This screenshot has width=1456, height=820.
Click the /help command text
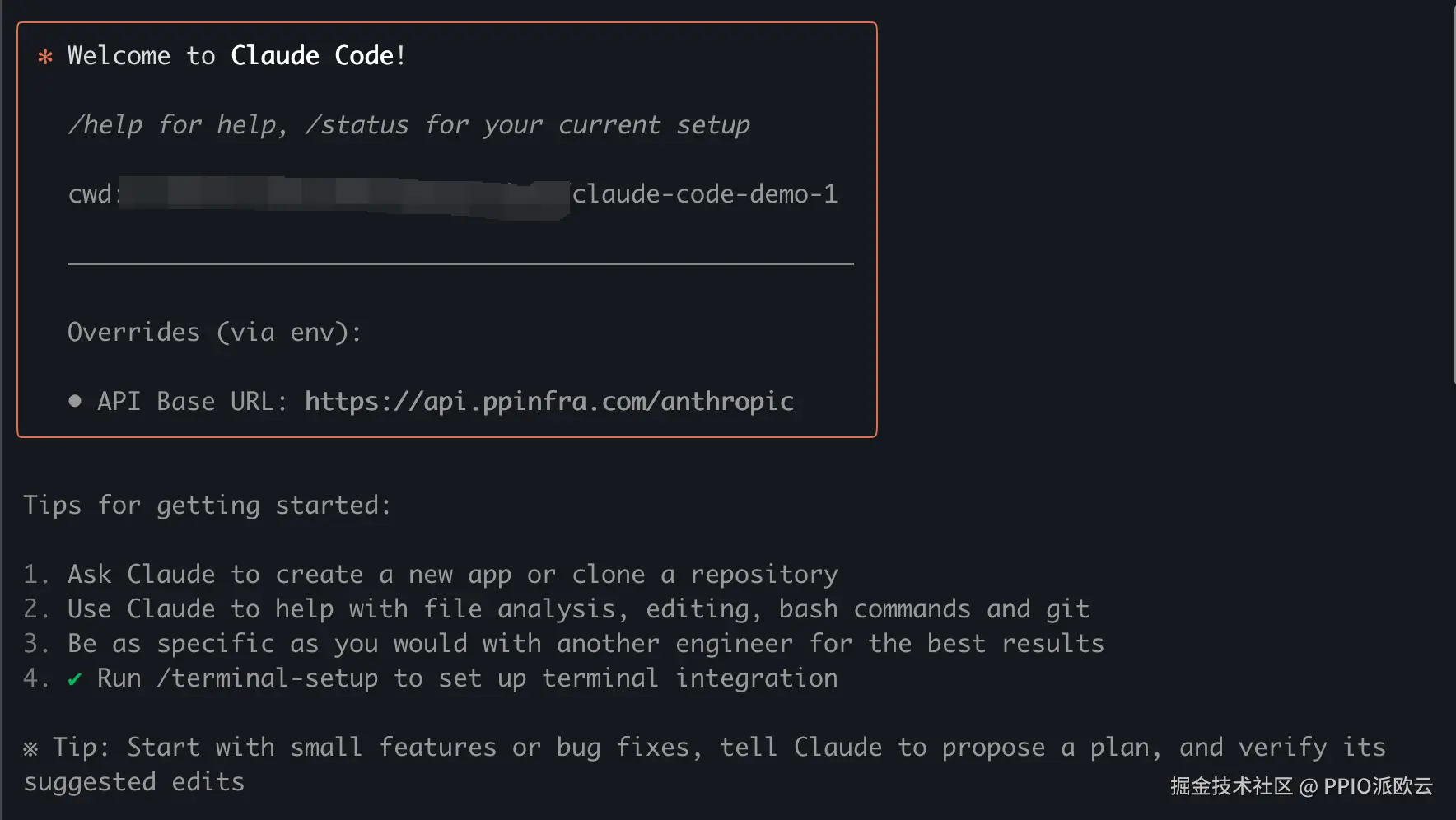(105, 125)
